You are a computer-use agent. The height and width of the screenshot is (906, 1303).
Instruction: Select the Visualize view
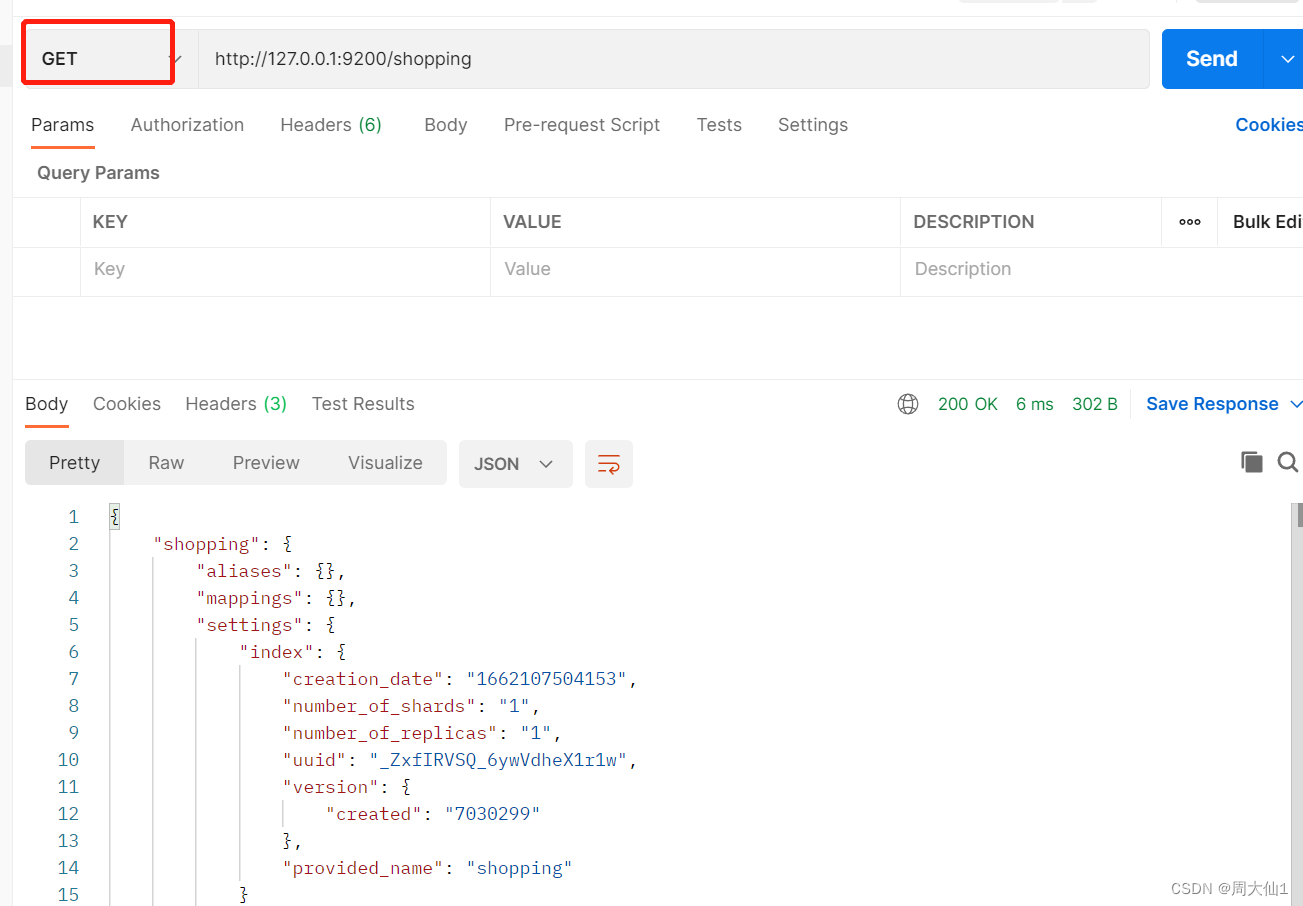pos(385,463)
